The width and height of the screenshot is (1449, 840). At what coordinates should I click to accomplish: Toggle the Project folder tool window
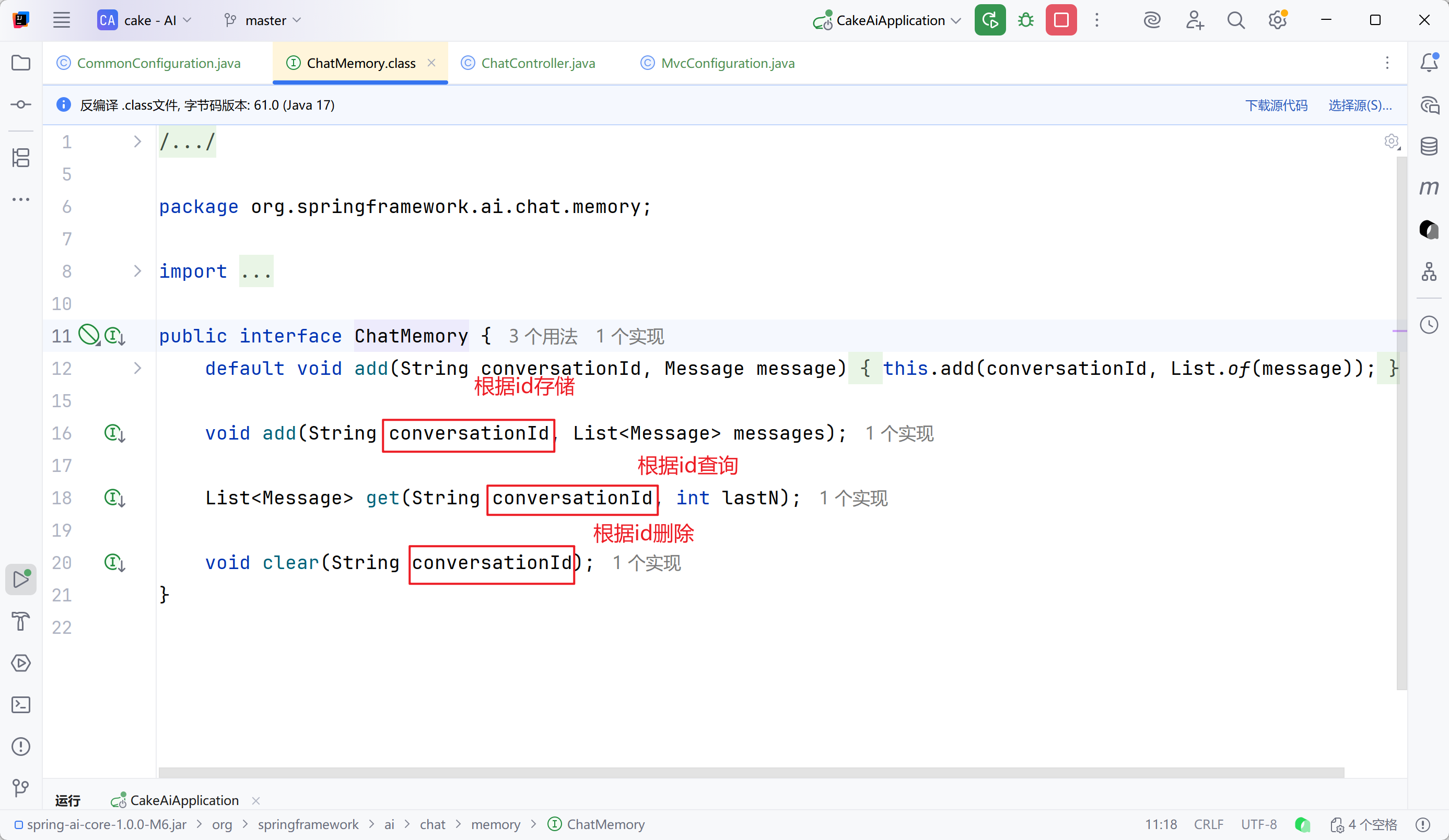tap(21, 63)
